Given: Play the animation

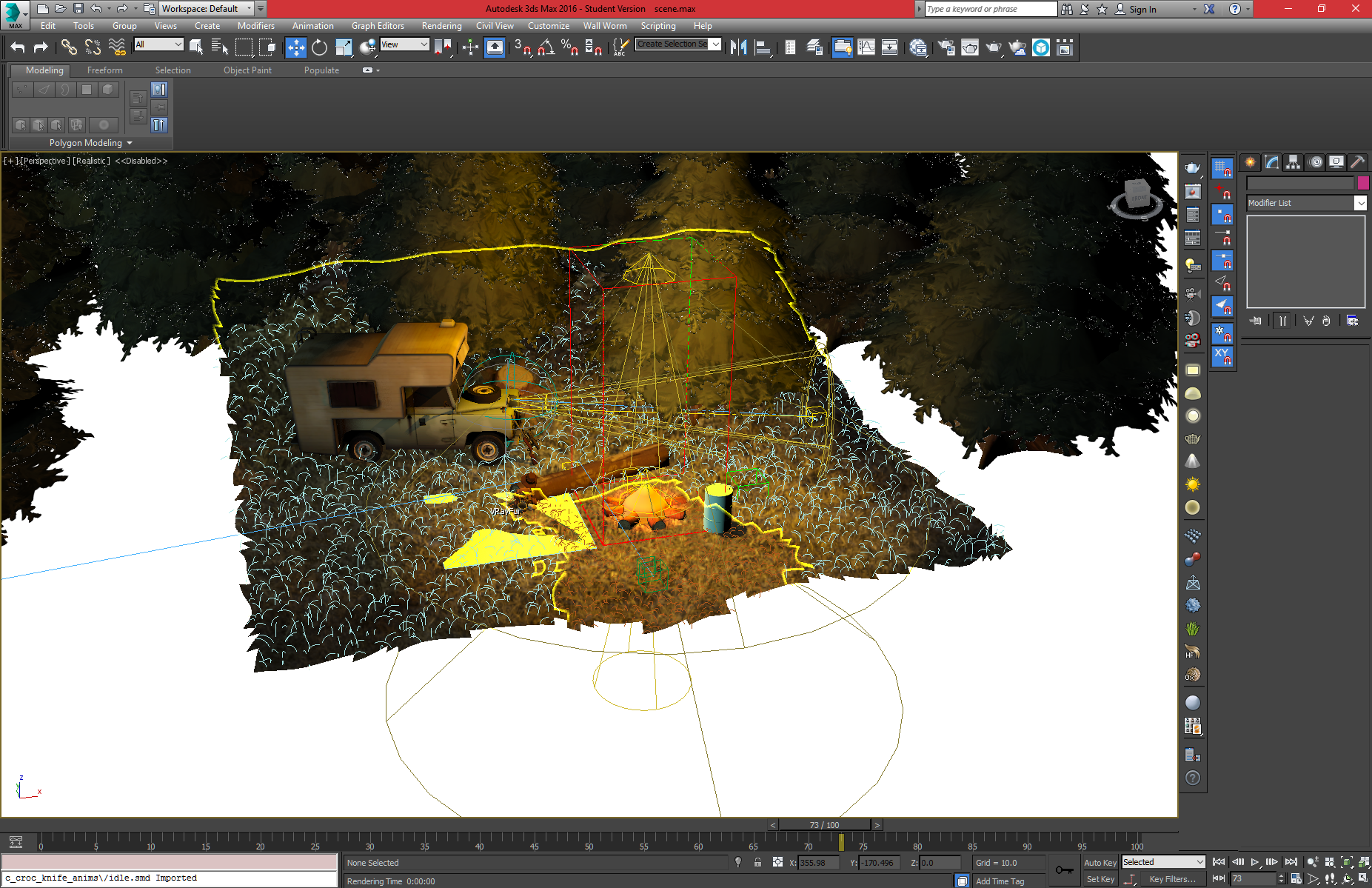Looking at the screenshot, I should pyautogui.click(x=1255, y=862).
